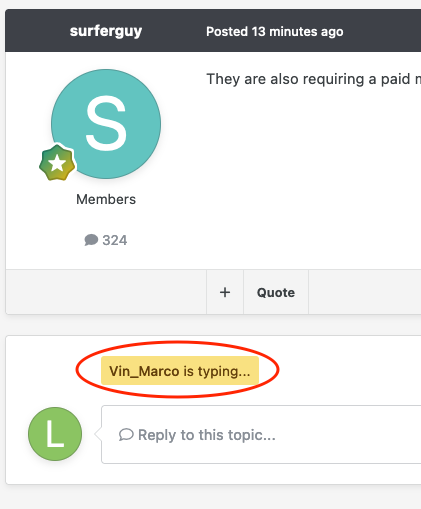This screenshot has height=509, width=421.
Task: Click the "Posted 13 minutes ago" timestamp
Action: point(275,32)
